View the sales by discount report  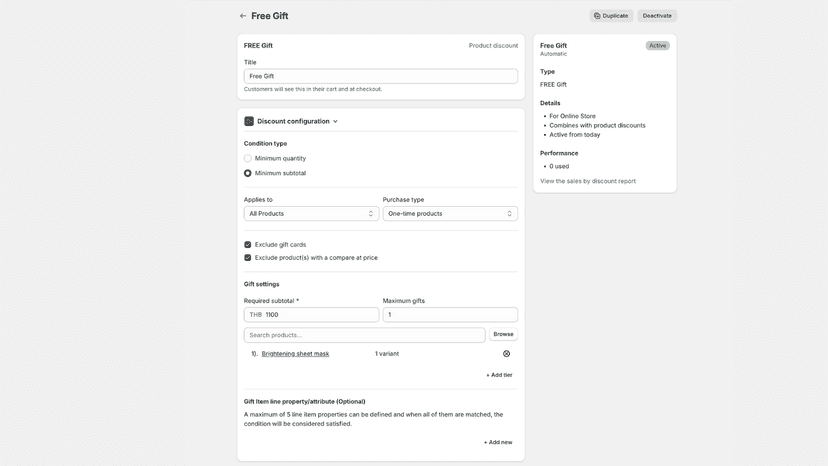(x=588, y=181)
